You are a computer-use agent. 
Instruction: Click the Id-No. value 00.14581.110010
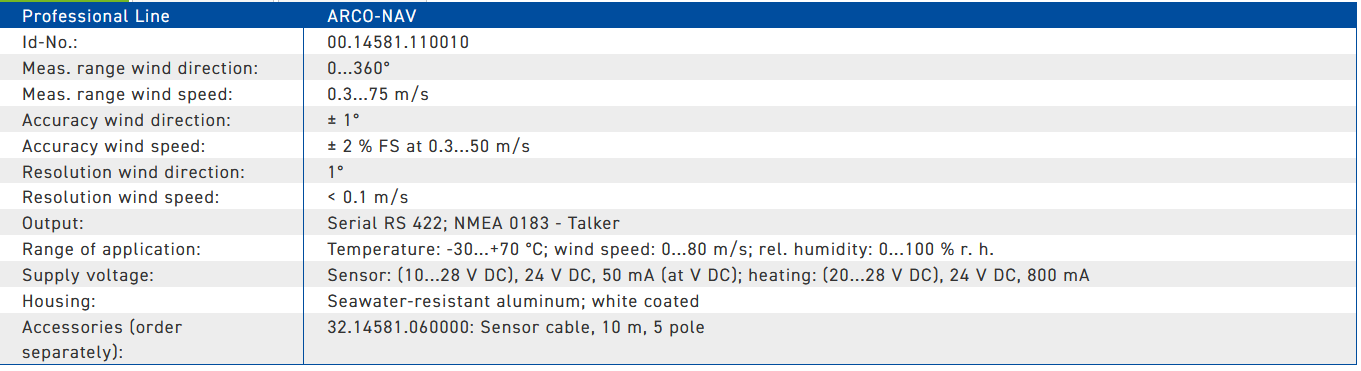point(398,42)
